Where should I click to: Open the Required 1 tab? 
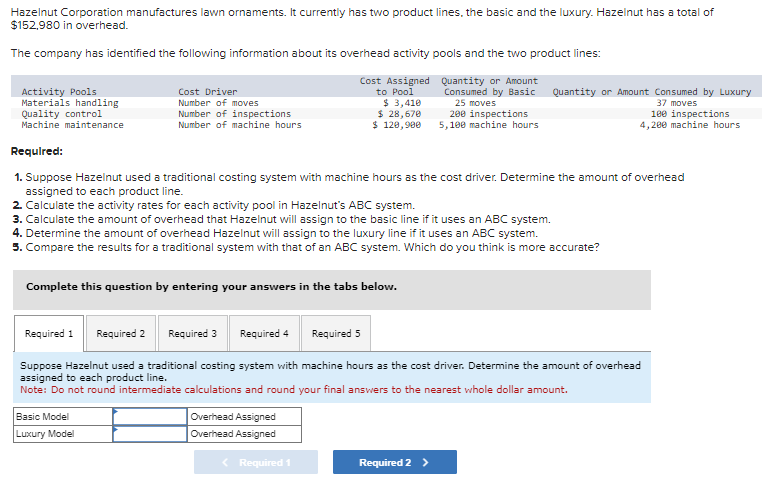(48, 333)
